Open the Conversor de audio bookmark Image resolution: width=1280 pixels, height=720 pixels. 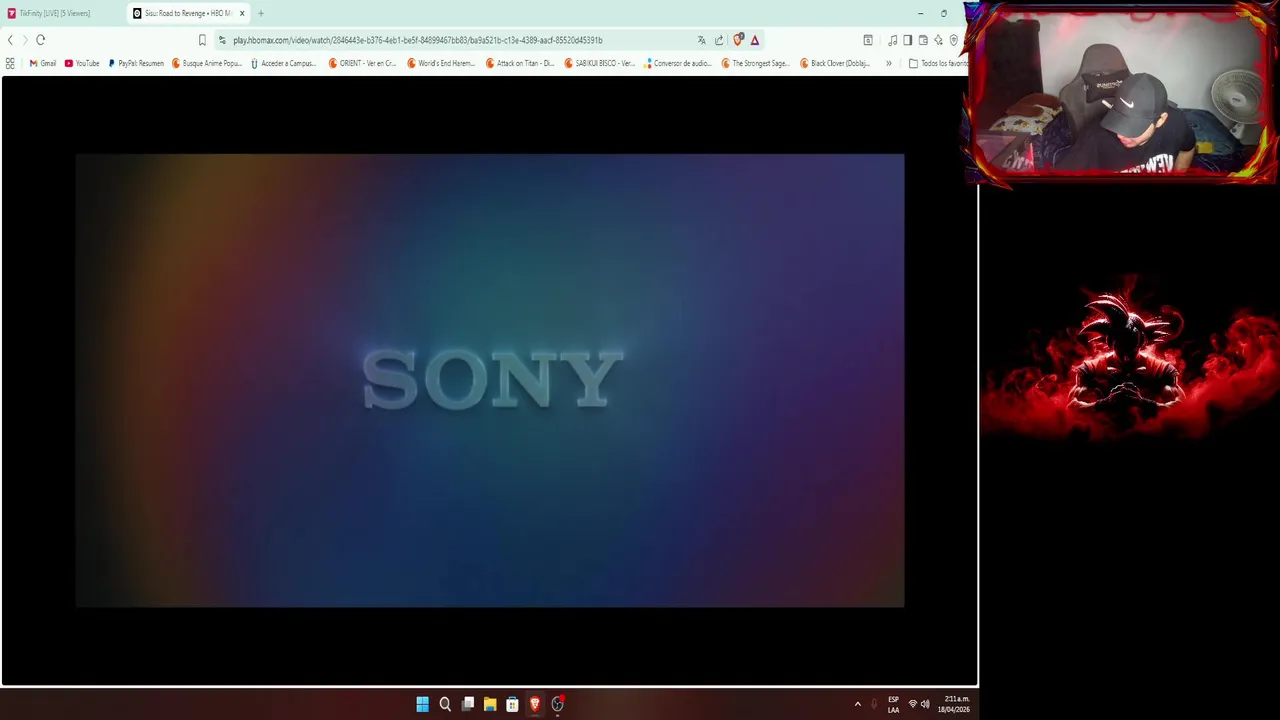pos(678,63)
